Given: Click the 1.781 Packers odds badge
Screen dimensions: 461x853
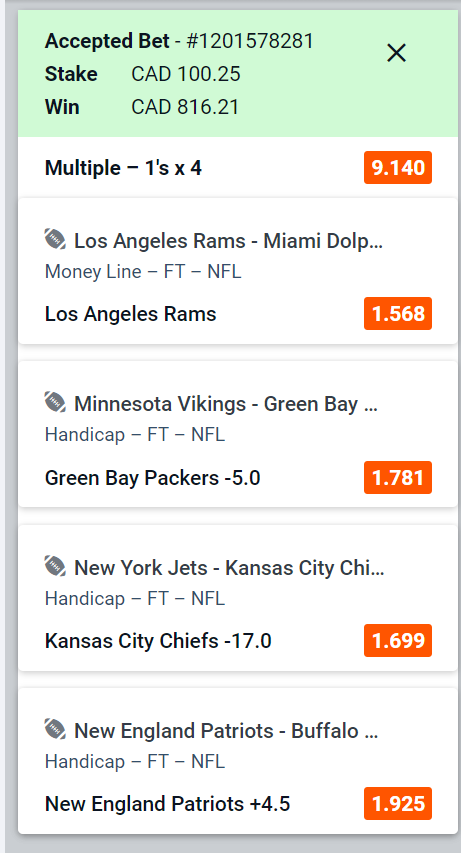Looking at the screenshot, I should coord(398,477).
